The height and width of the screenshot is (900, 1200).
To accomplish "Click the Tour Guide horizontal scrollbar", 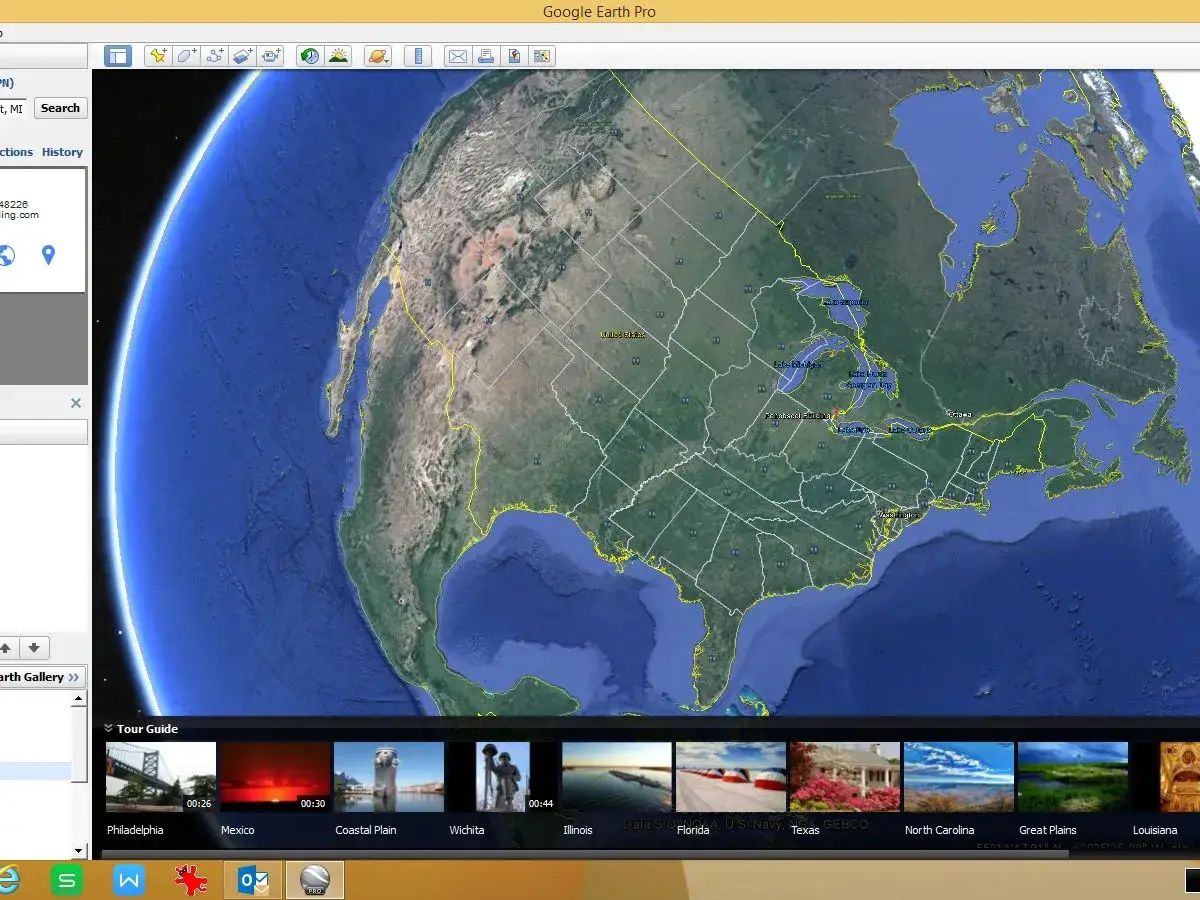I will [x=585, y=854].
